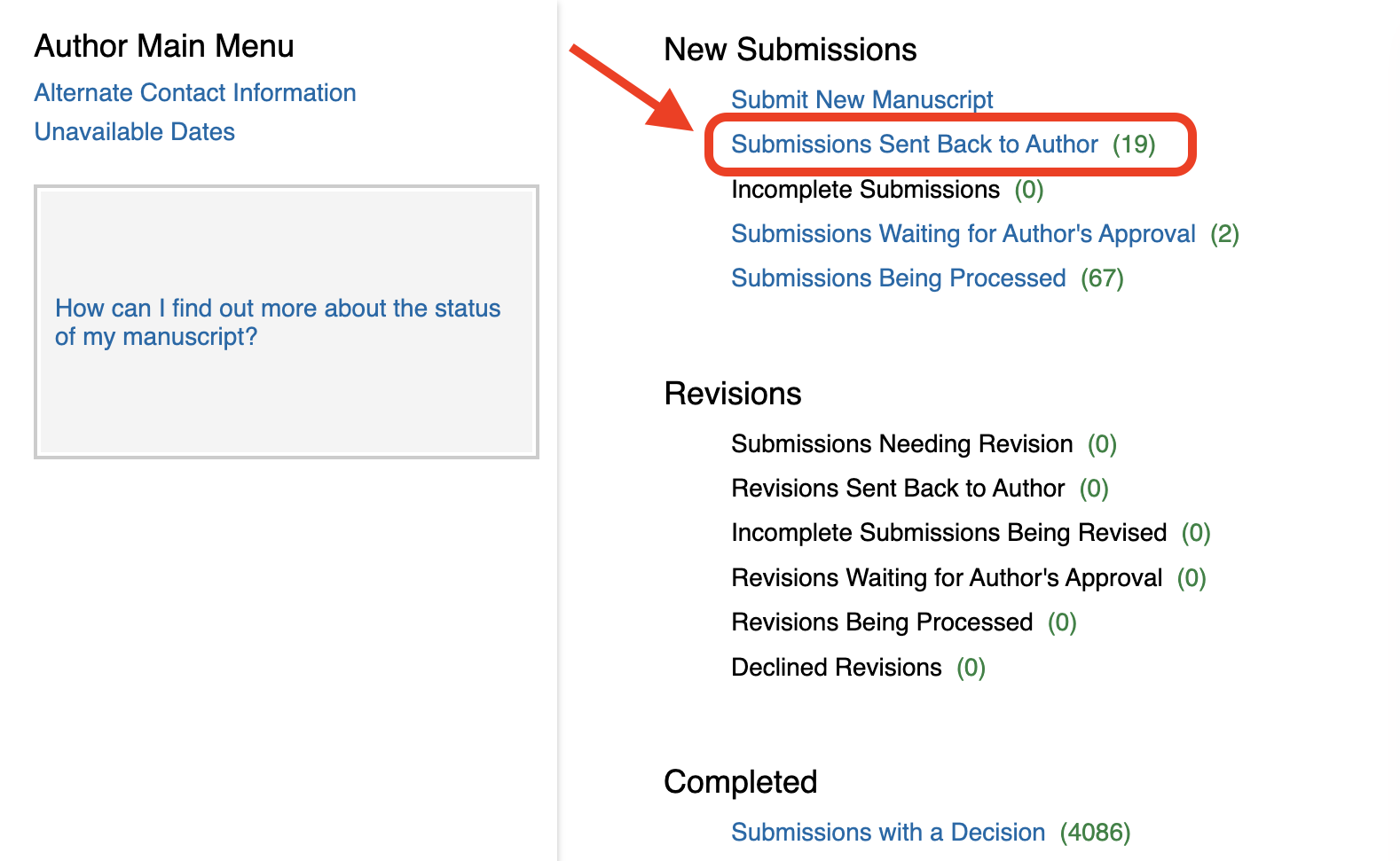The height and width of the screenshot is (861, 1400).
Task: Open Submissions Sent Back to Author
Action: coord(914,145)
